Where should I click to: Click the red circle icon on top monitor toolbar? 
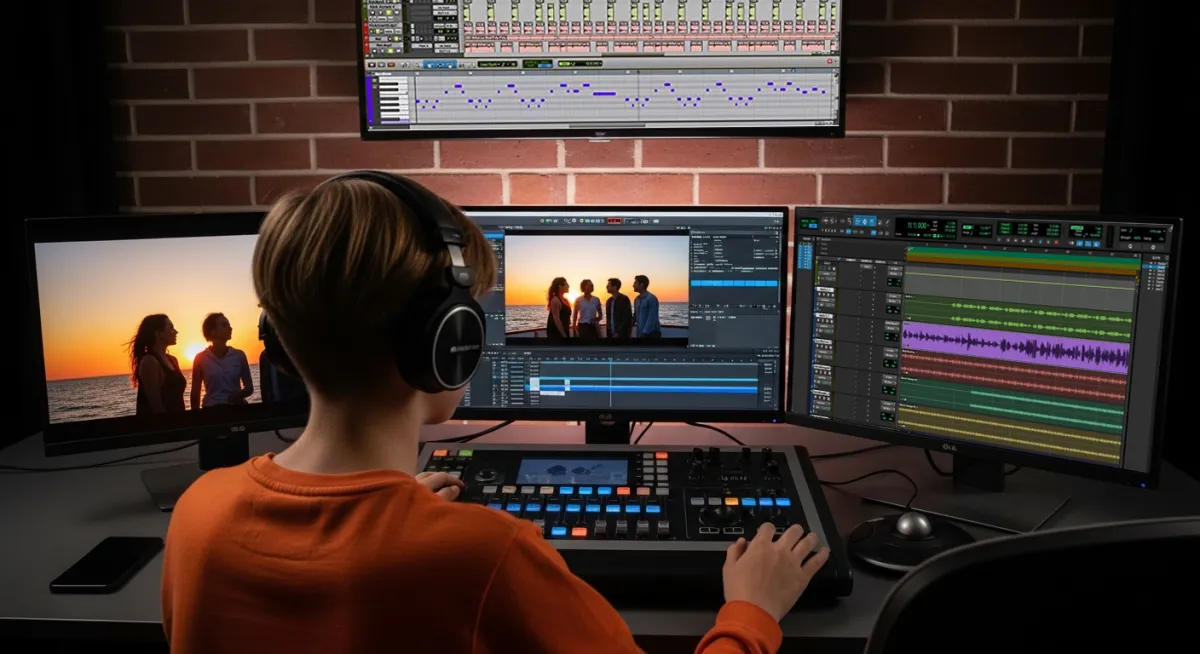(x=829, y=62)
